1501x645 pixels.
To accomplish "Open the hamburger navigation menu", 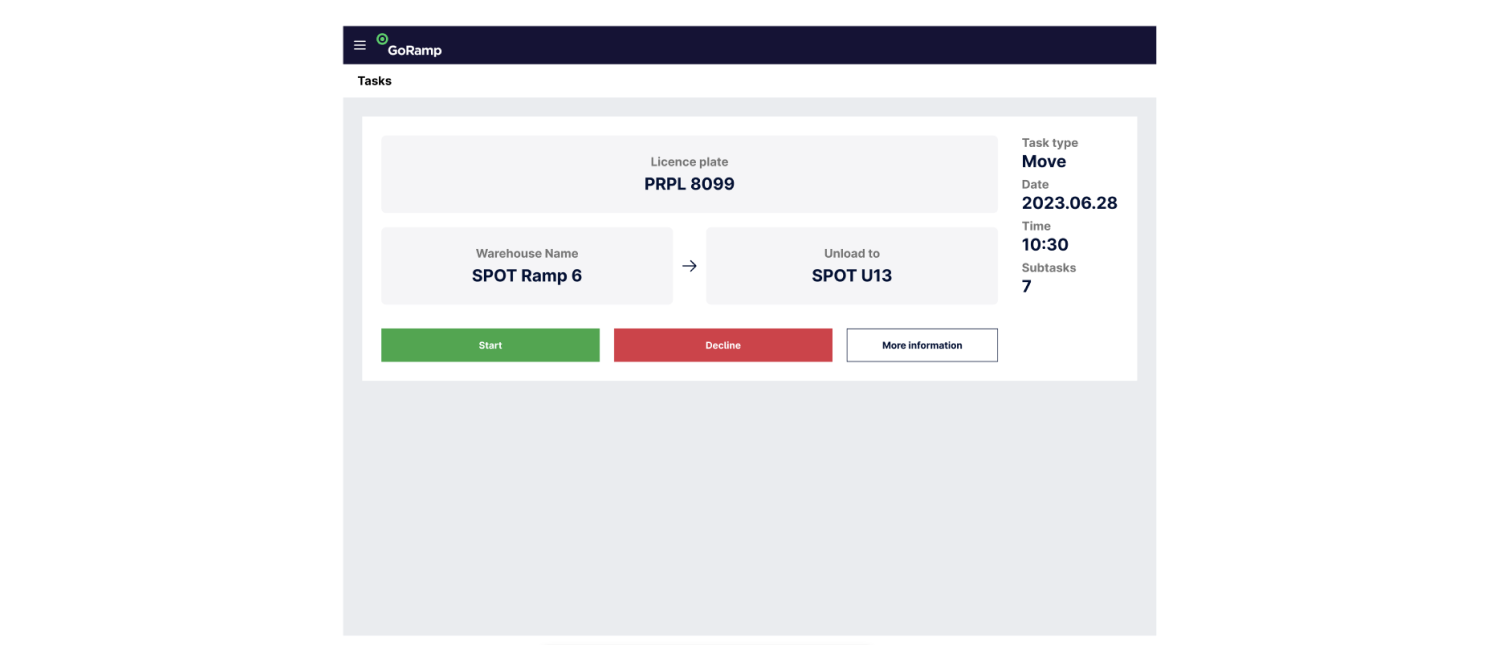I will pyautogui.click(x=360, y=46).
